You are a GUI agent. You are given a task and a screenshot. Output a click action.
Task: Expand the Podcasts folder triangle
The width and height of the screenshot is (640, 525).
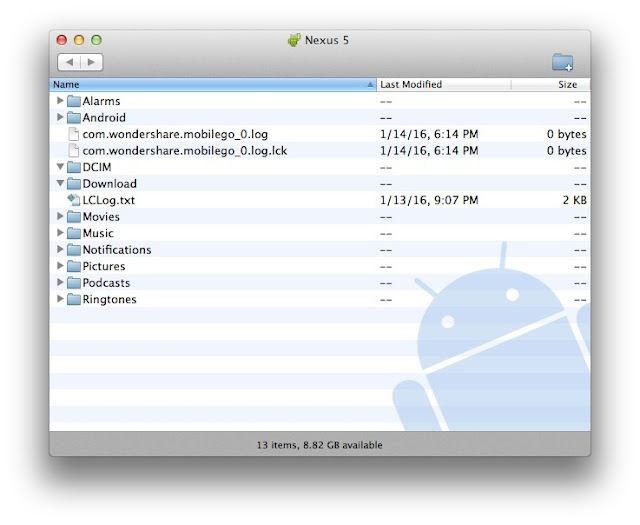(x=60, y=283)
